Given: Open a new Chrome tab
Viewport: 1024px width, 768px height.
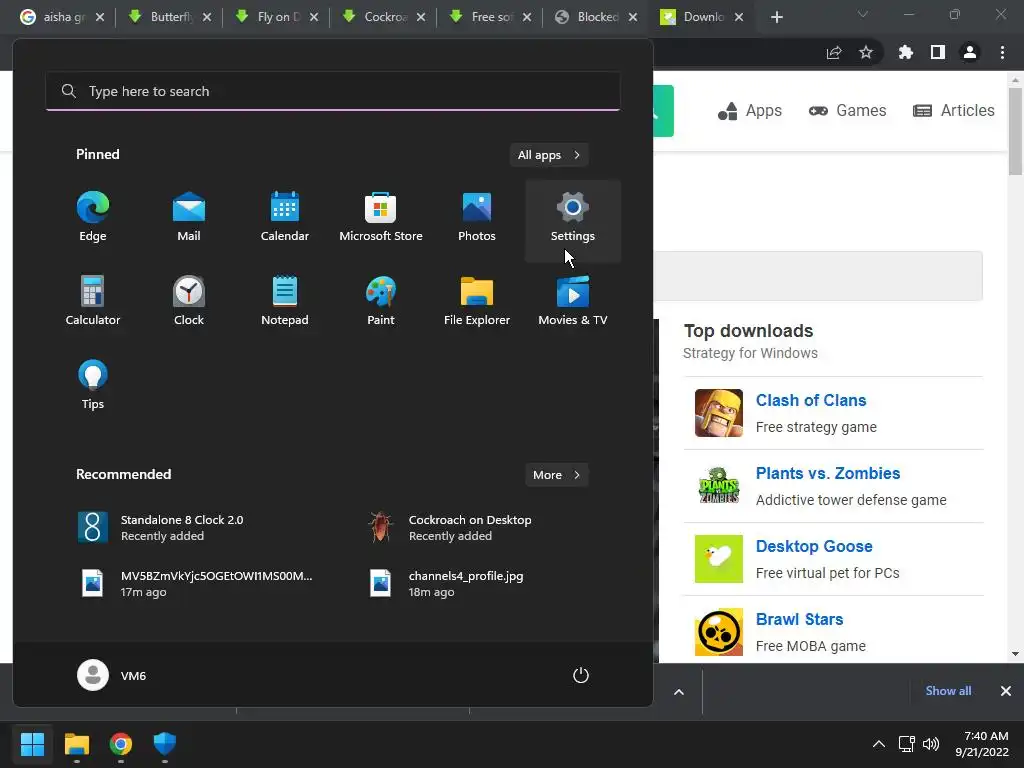Looking at the screenshot, I should [x=776, y=17].
